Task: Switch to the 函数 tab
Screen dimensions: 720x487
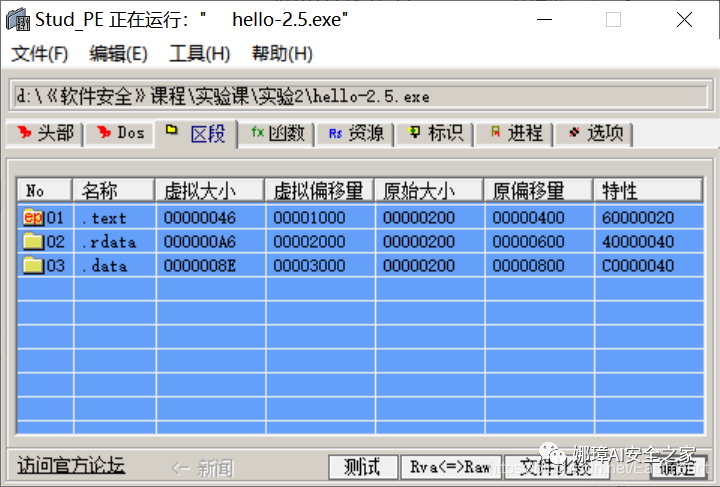Action: click(x=276, y=134)
